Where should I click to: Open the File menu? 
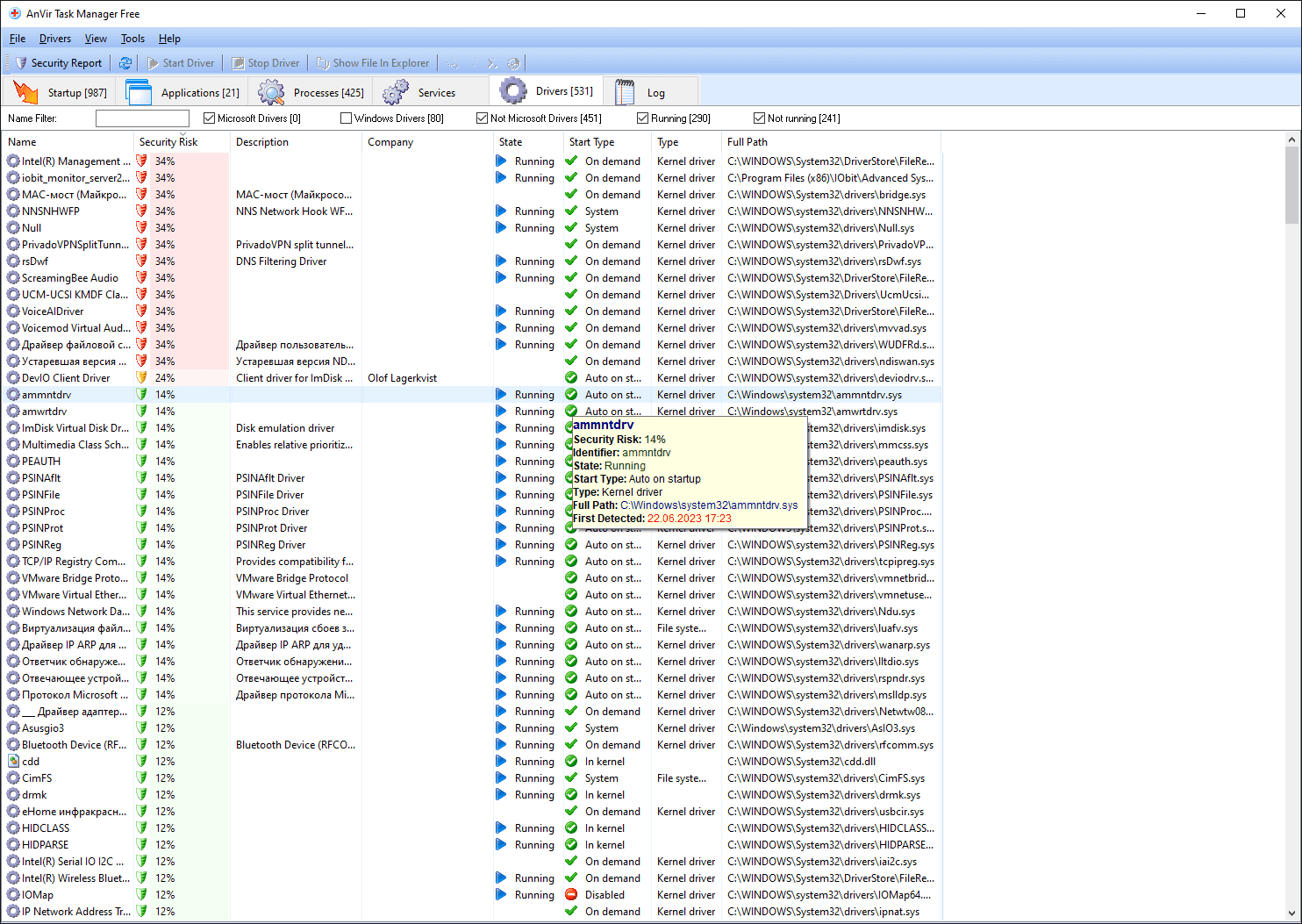(x=18, y=39)
